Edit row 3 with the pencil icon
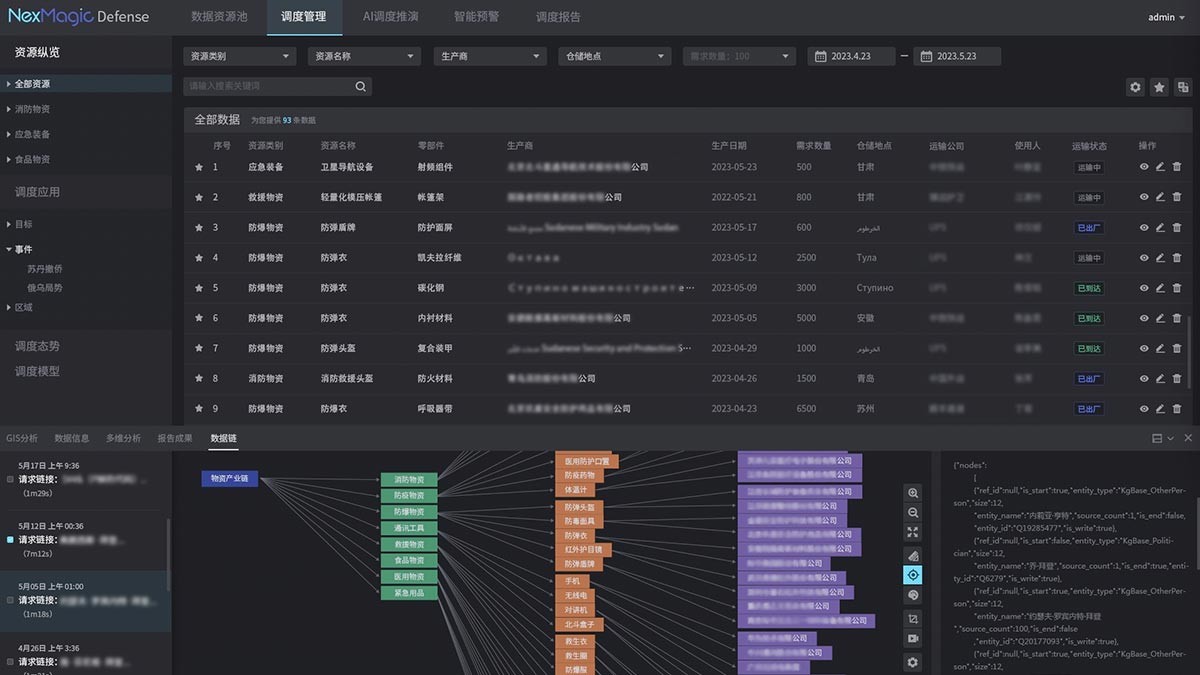 (1160, 228)
